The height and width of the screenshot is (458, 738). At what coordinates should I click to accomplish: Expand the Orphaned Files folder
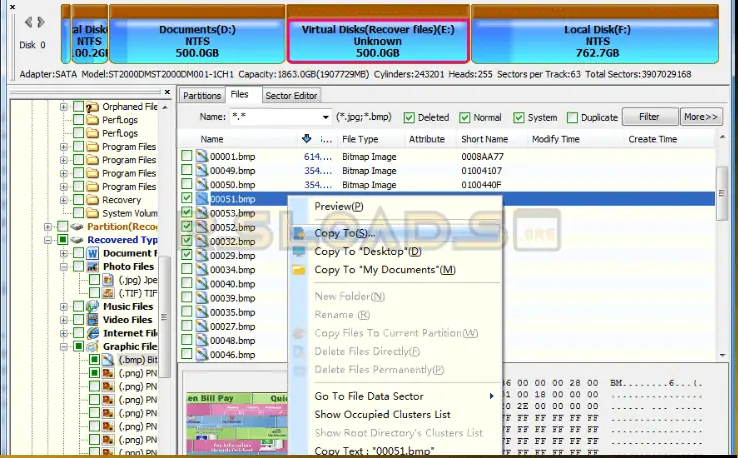pyautogui.click(x=64, y=107)
